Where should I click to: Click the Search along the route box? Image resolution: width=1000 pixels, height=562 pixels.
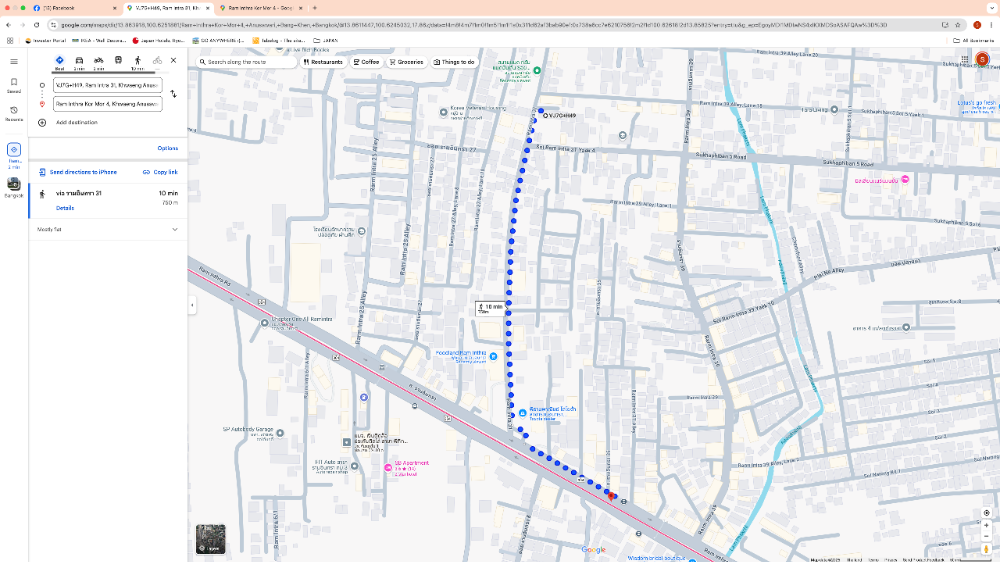point(246,63)
